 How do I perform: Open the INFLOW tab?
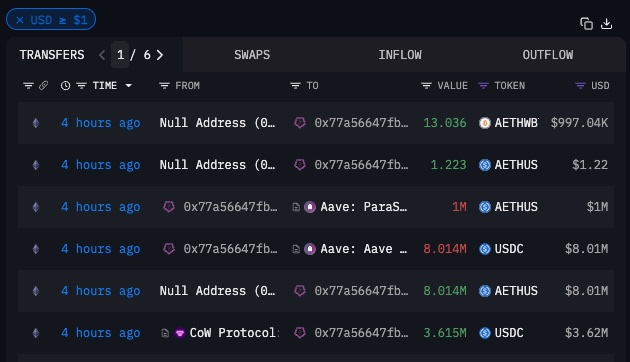tap(400, 55)
